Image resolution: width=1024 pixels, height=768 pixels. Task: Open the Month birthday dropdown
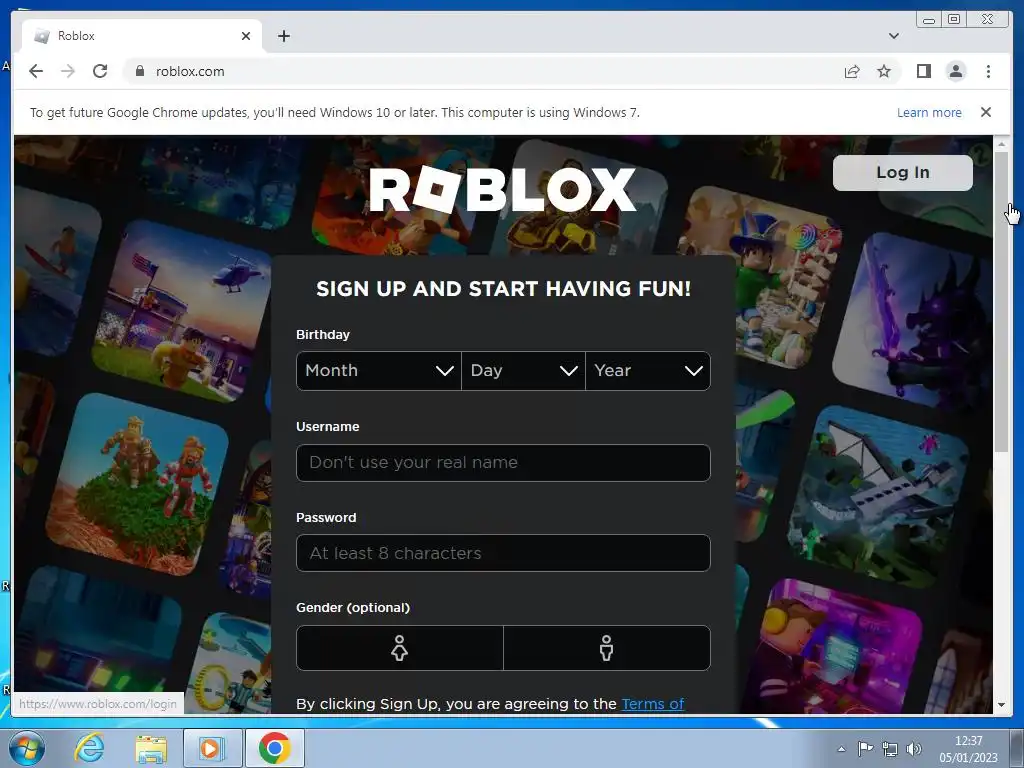(379, 371)
